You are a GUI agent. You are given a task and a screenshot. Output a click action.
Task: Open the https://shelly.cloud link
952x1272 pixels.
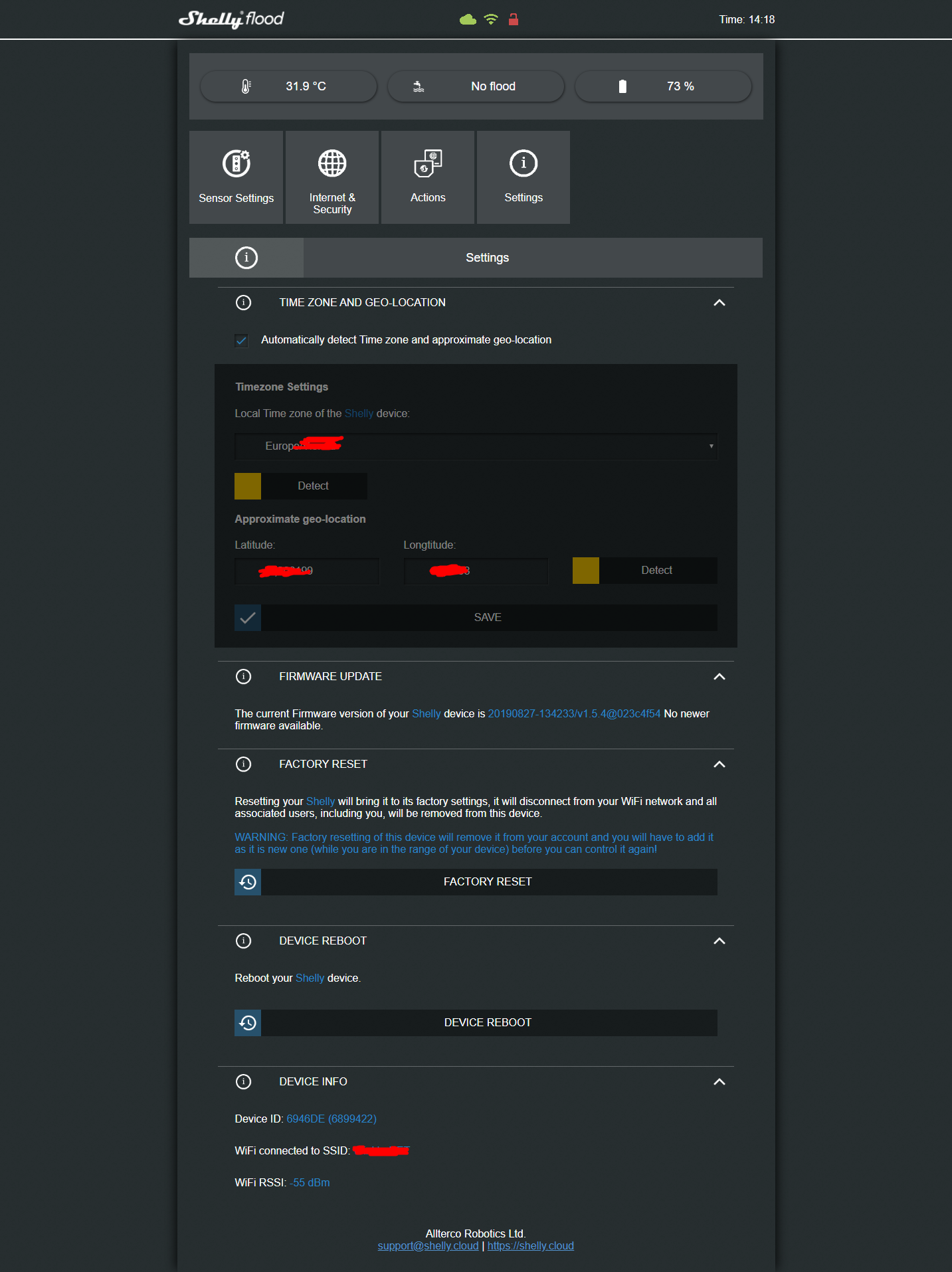coord(531,1246)
